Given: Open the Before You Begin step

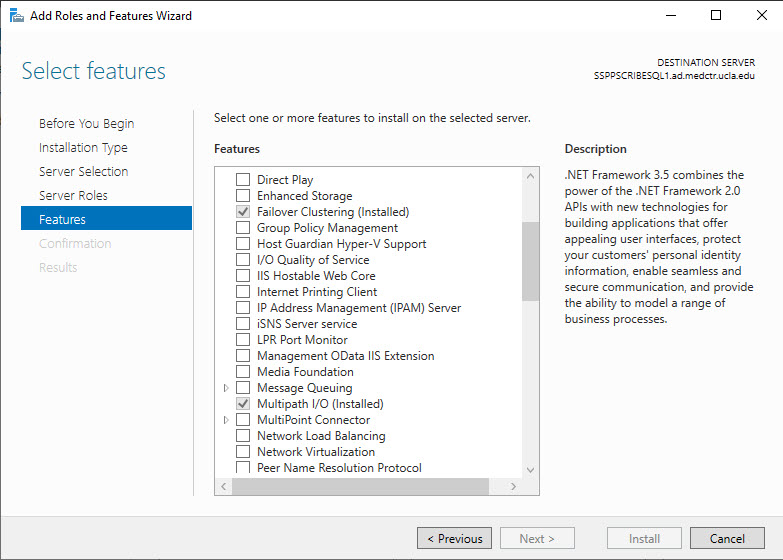Looking at the screenshot, I should (86, 123).
